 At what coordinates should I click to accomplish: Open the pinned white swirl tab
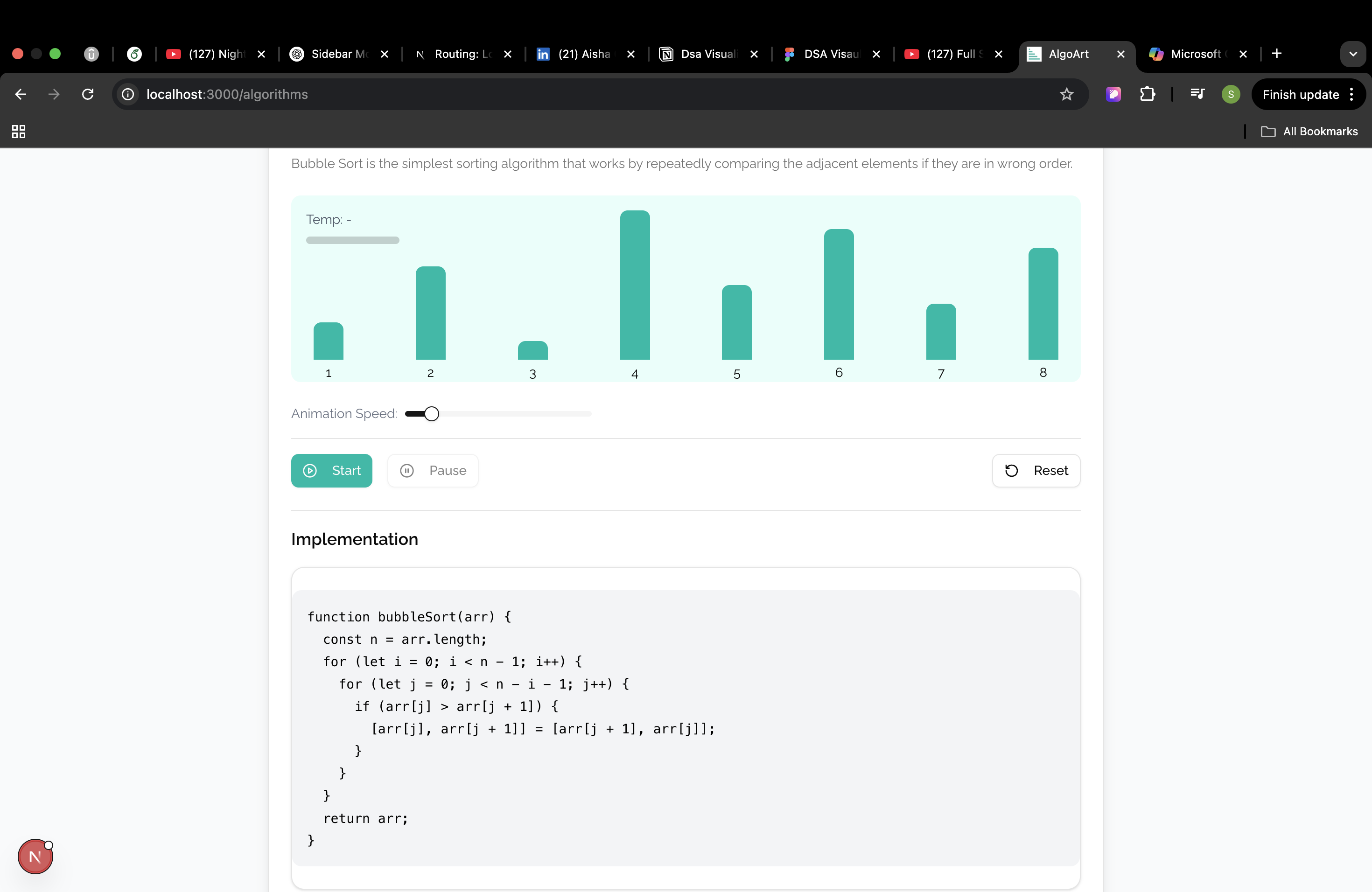pos(134,54)
